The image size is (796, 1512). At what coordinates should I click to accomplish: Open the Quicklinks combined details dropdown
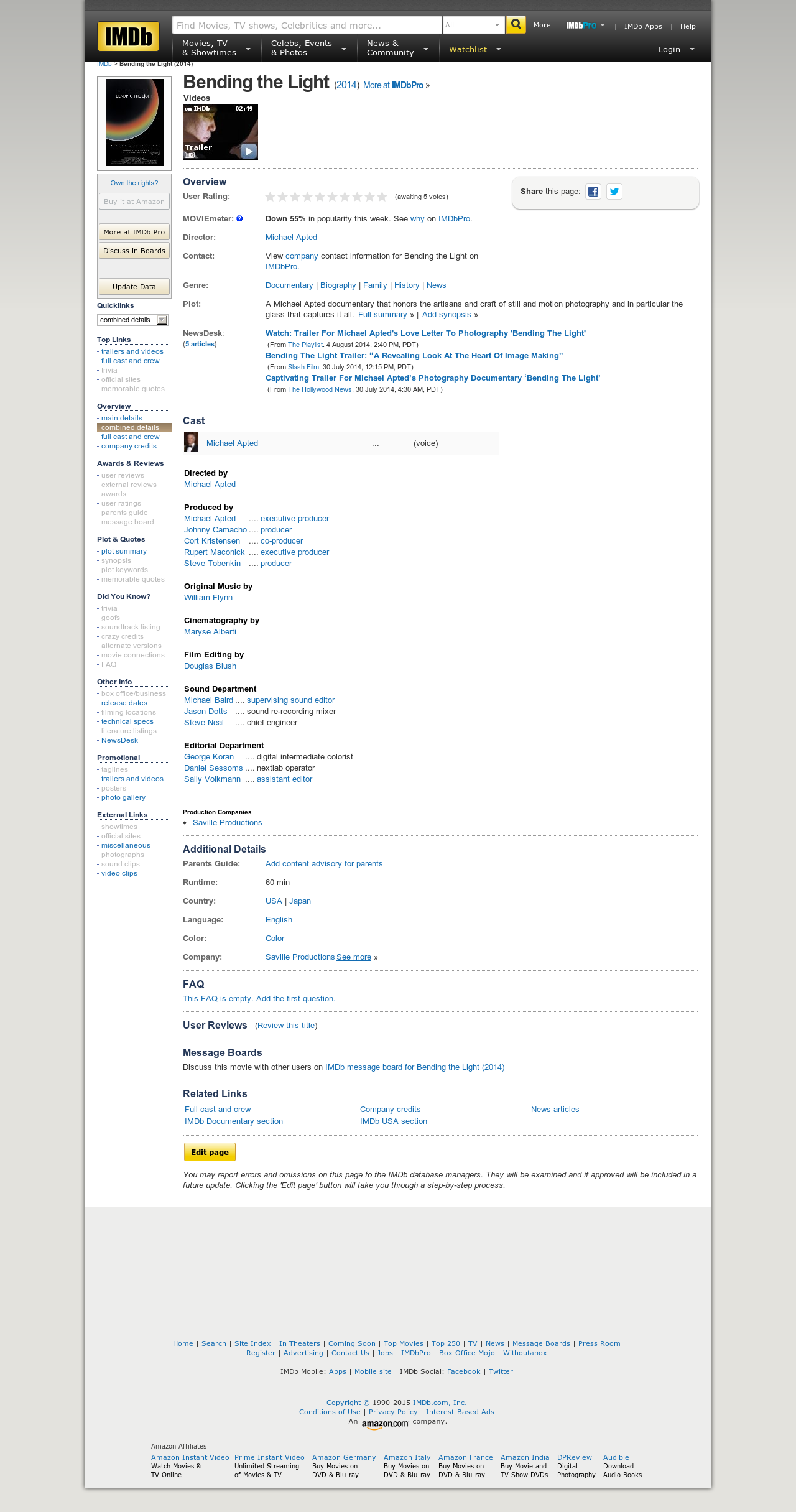click(132, 320)
